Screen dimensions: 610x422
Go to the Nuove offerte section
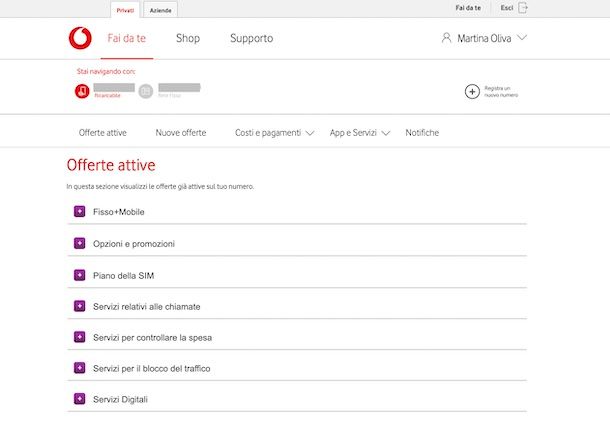coord(181,133)
